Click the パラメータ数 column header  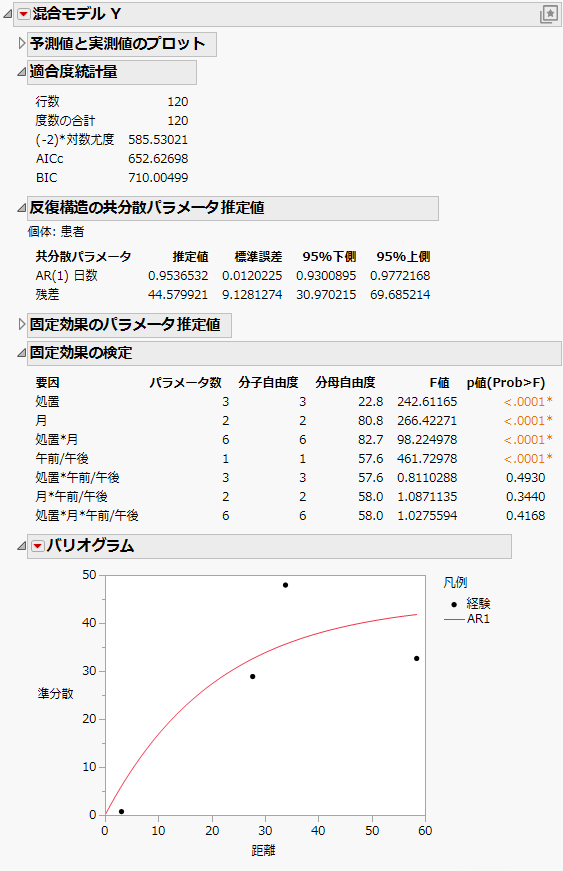(185, 383)
